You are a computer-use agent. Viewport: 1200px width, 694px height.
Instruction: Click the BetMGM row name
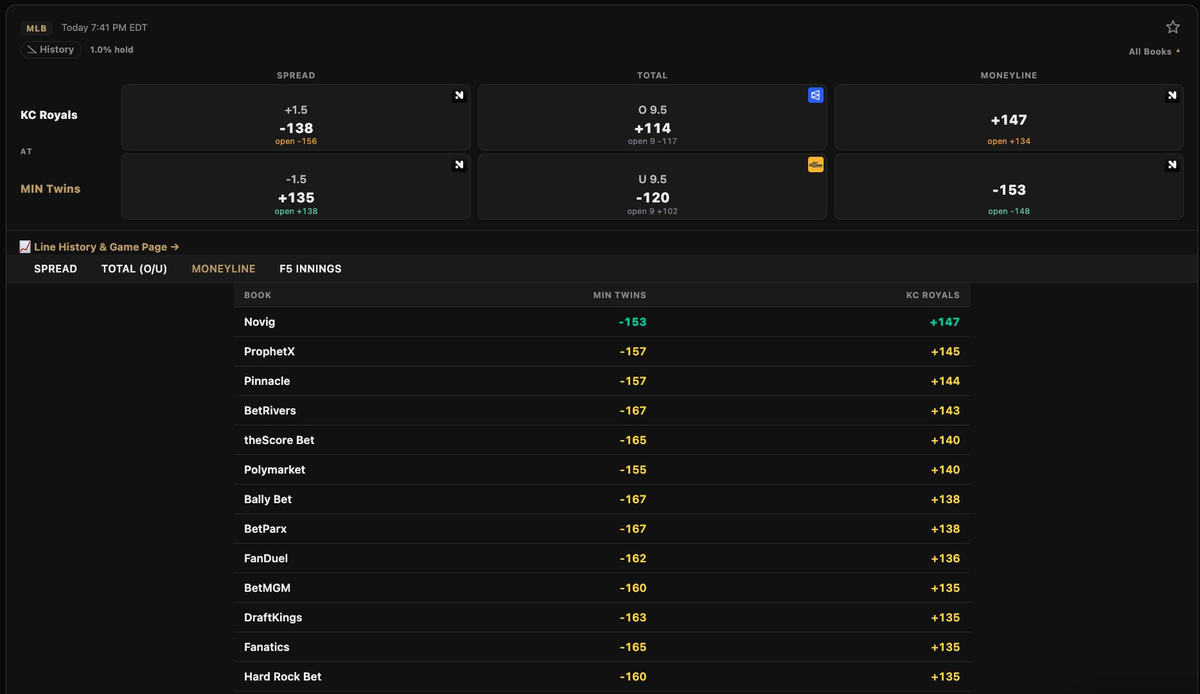pos(267,588)
